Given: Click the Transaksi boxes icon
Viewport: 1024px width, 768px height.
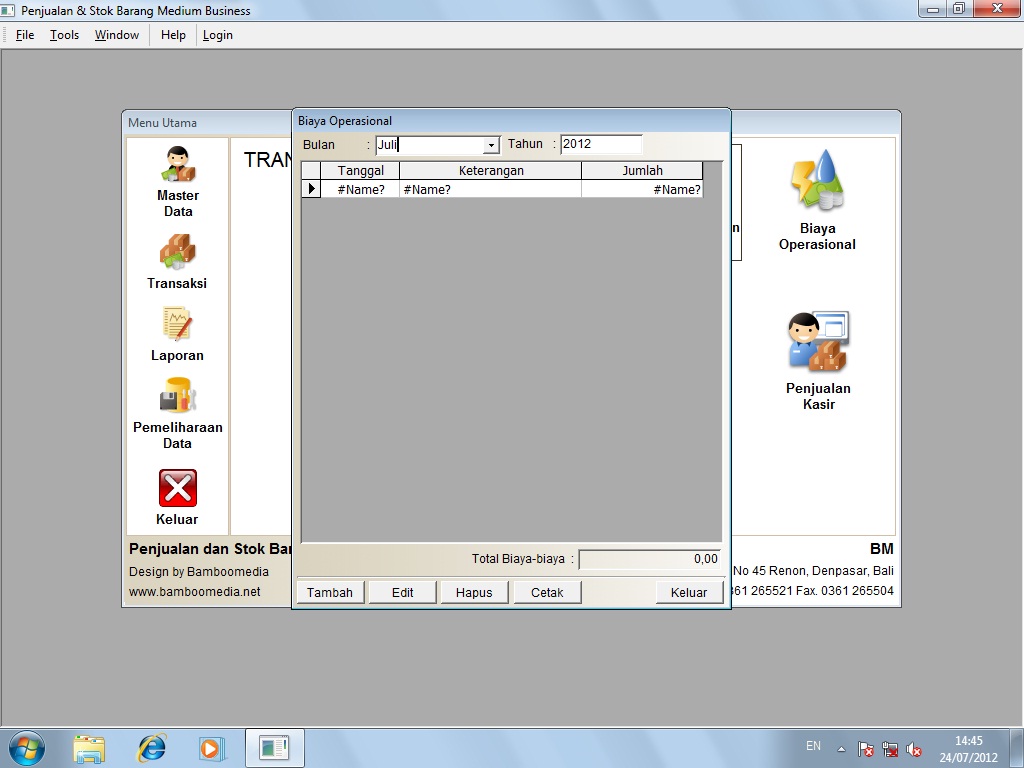Looking at the screenshot, I should click(x=177, y=252).
